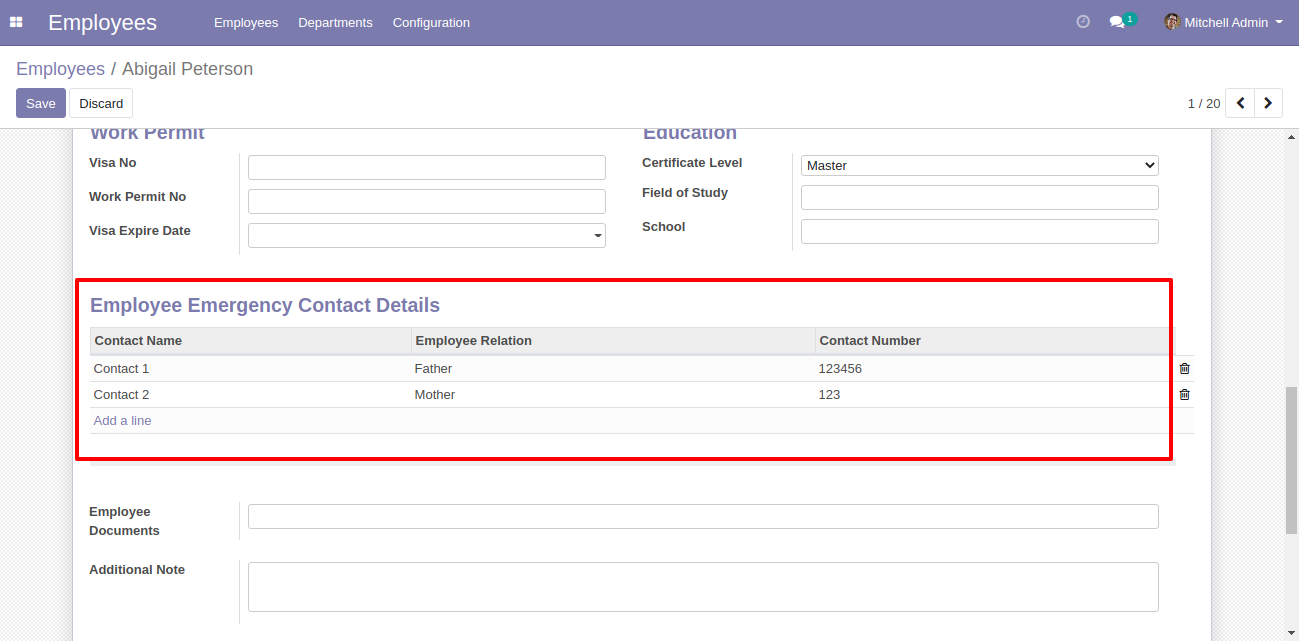Open the activities clock icon

1083,22
